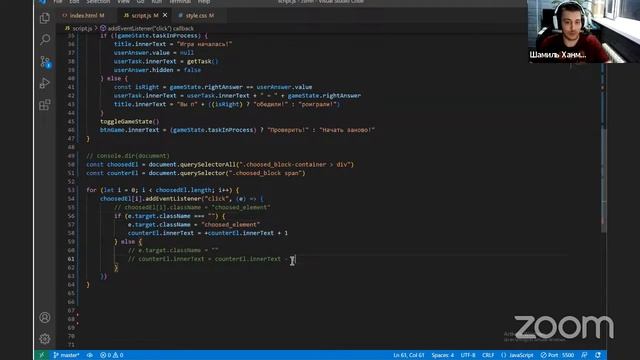Open the Explorer view in activity bar
The image size is (640, 360).
[x=45, y=18]
